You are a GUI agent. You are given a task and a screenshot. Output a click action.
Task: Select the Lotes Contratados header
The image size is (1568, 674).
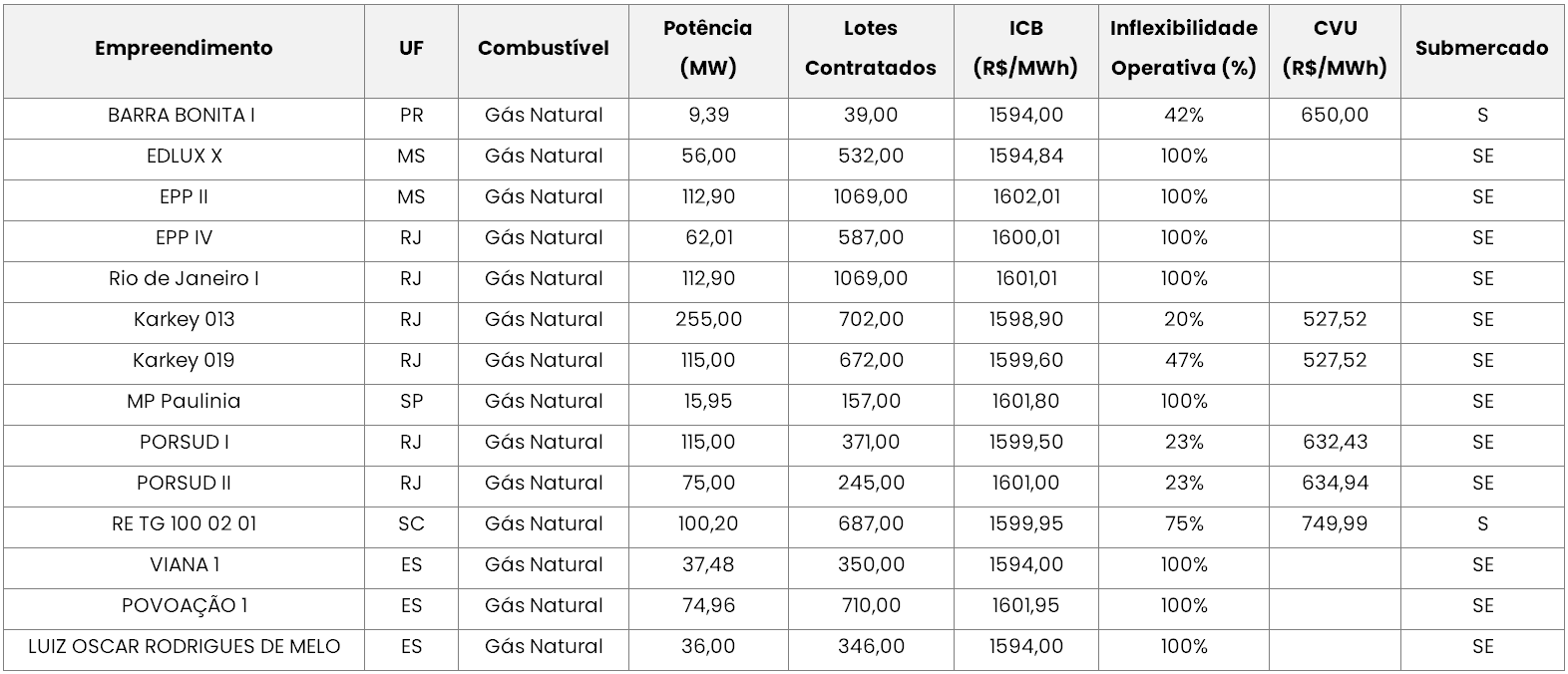pyautogui.click(x=871, y=48)
